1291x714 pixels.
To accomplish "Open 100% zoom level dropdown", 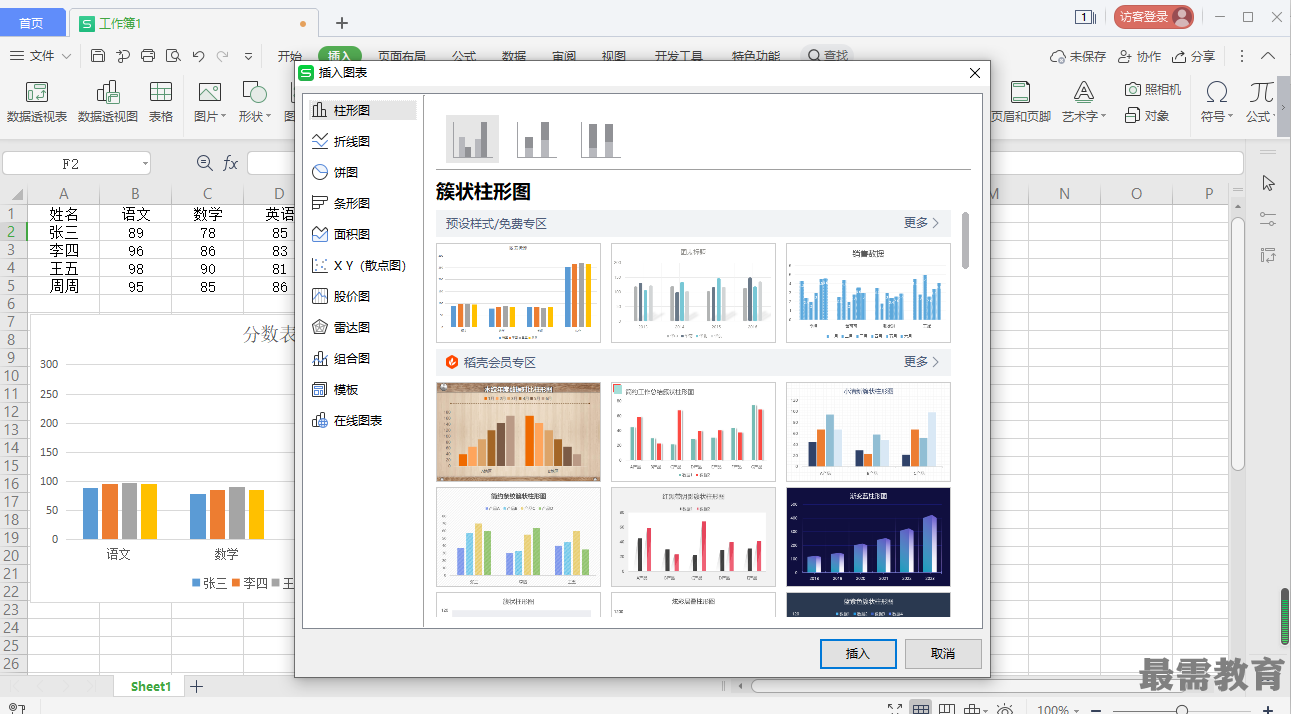I will pos(1060,710).
